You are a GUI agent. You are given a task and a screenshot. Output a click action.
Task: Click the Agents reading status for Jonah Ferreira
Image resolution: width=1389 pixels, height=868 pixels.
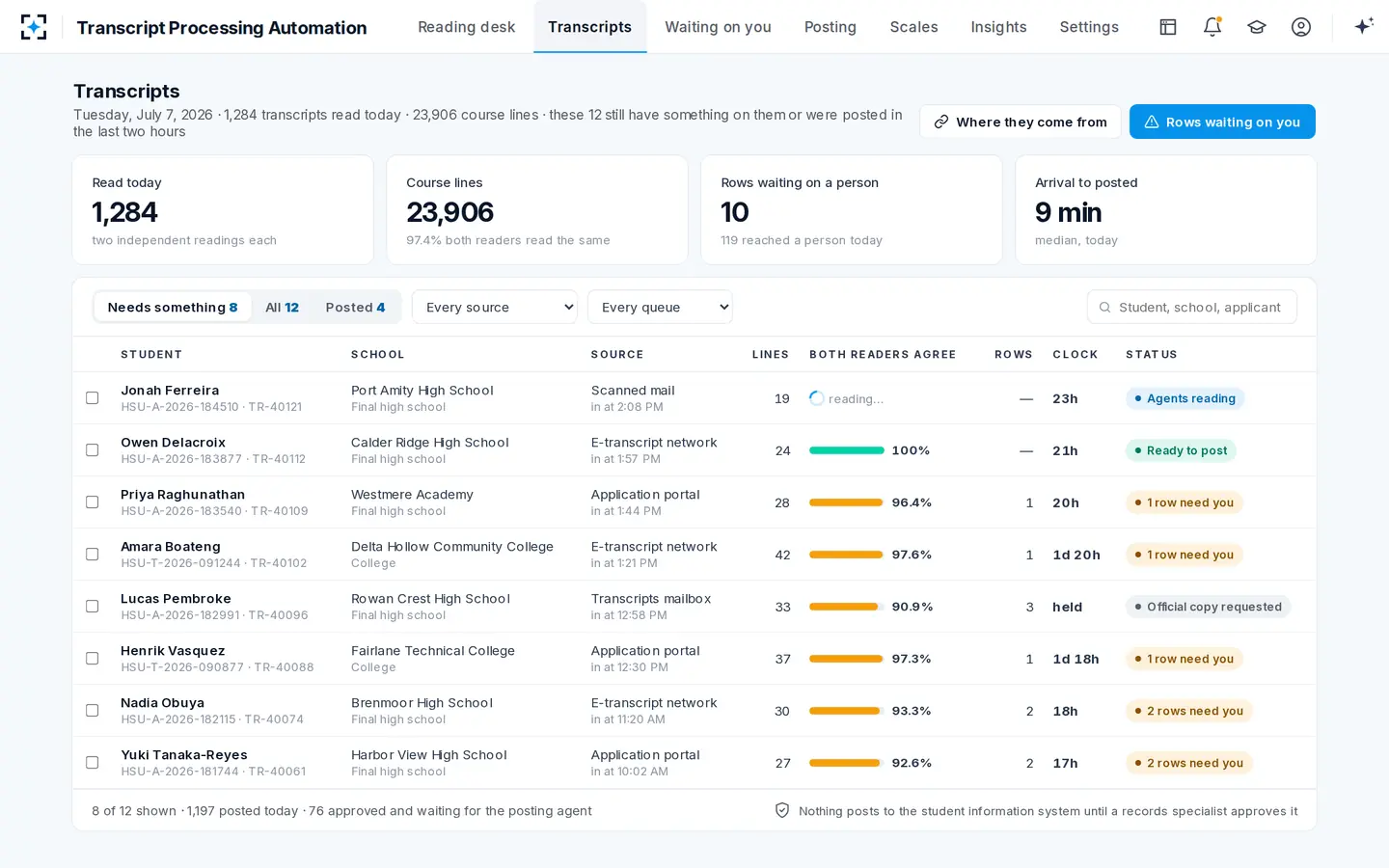tap(1185, 398)
